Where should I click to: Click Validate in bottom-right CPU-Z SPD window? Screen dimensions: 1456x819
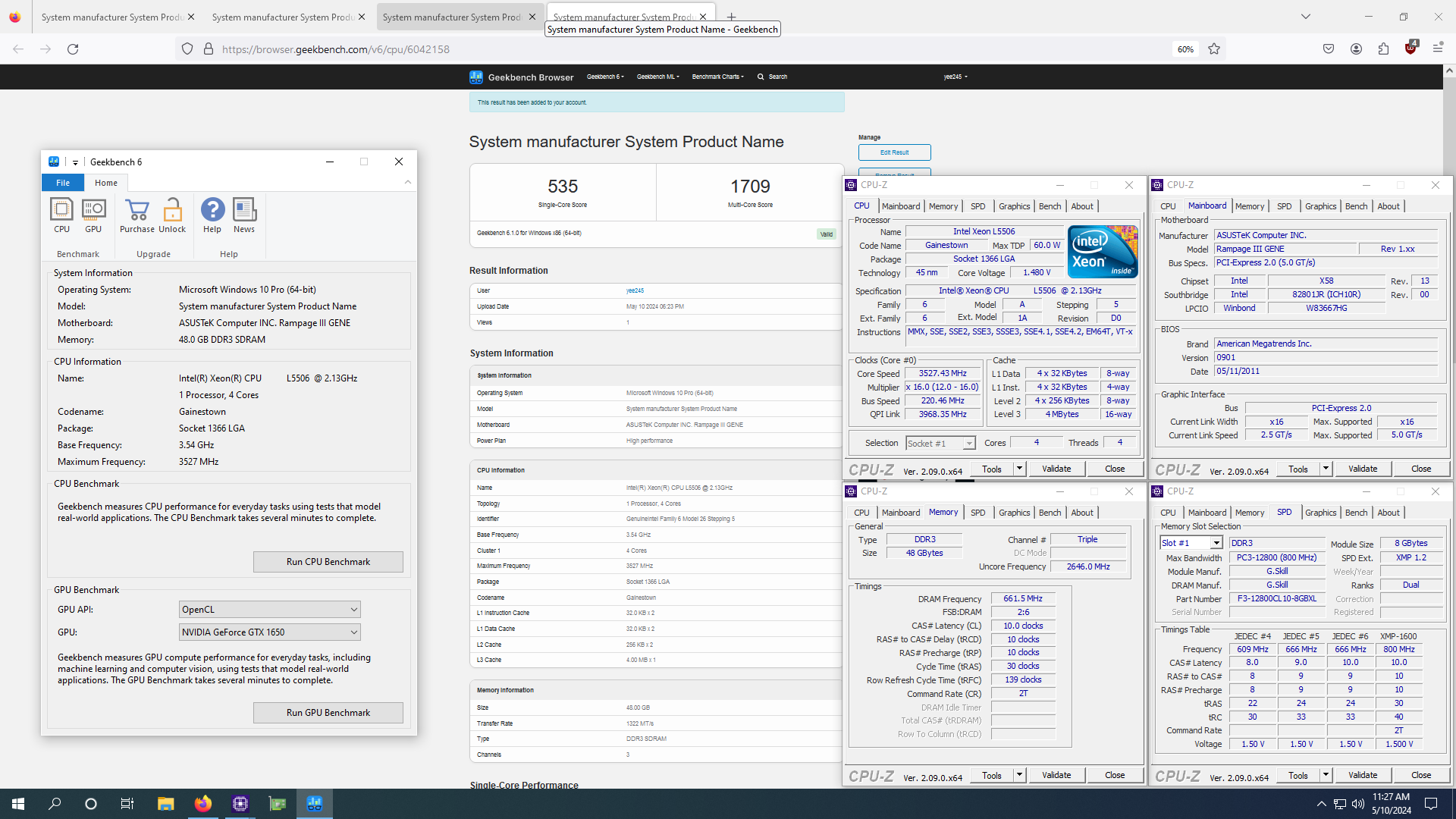click(1363, 775)
